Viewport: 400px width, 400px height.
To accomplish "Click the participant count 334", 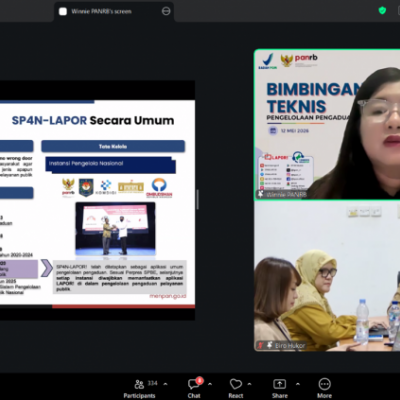I will (x=152, y=383).
